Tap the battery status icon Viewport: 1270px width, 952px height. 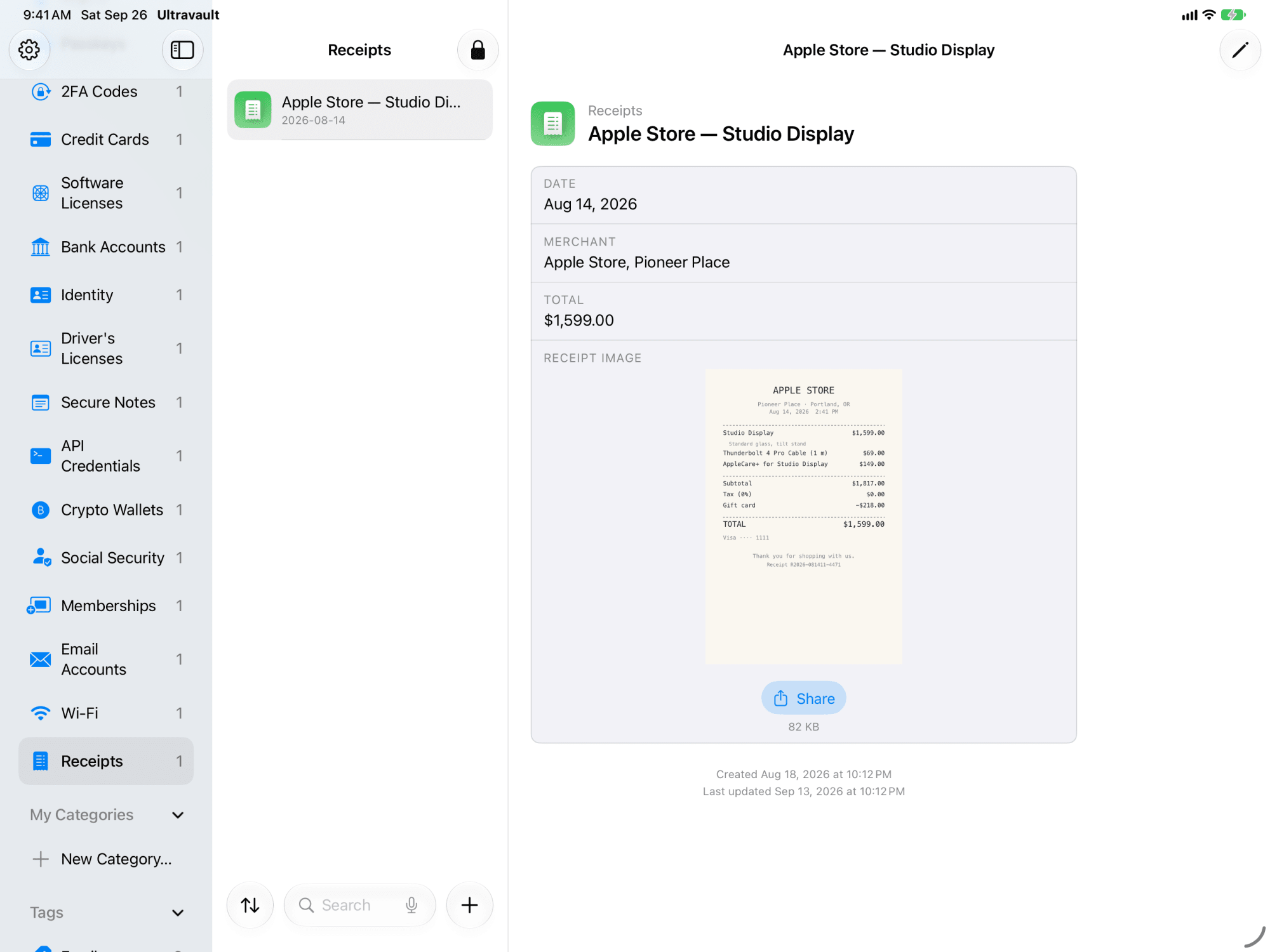pyautogui.click(x=1233, y=15)
